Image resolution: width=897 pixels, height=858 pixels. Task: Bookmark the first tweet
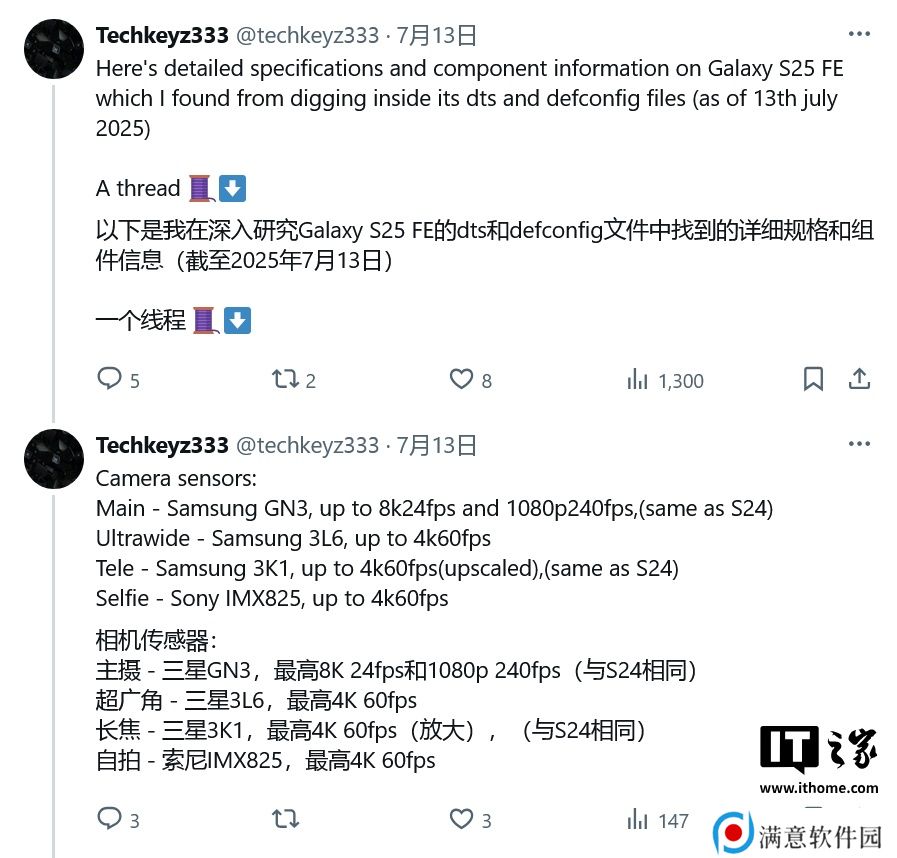click(813, 379)
